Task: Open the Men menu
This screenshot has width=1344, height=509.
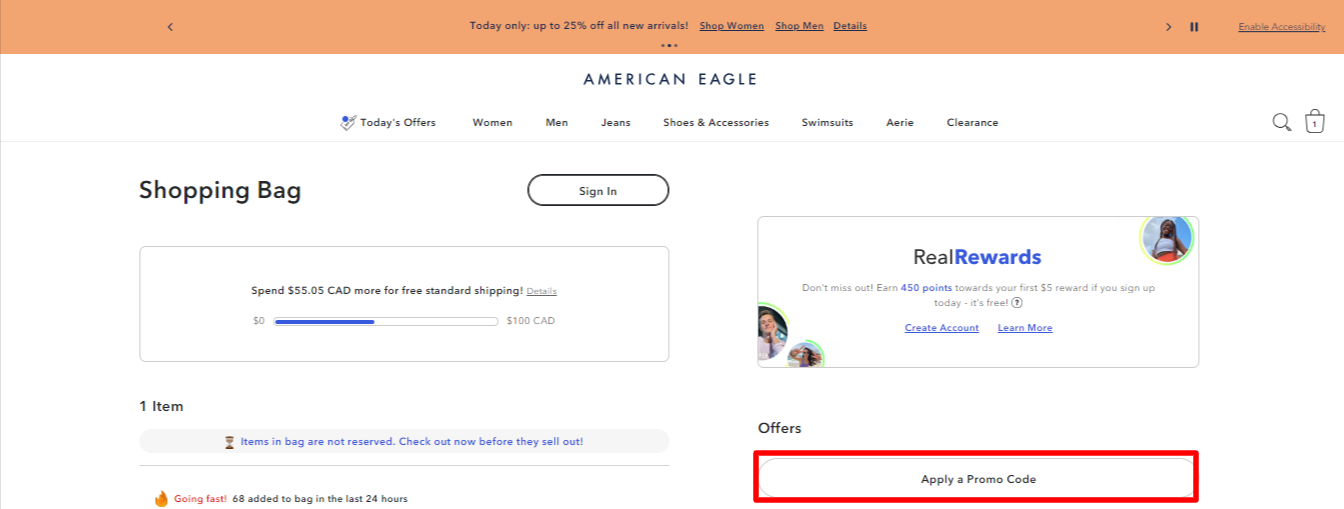Action: click(x=557, y=123)
